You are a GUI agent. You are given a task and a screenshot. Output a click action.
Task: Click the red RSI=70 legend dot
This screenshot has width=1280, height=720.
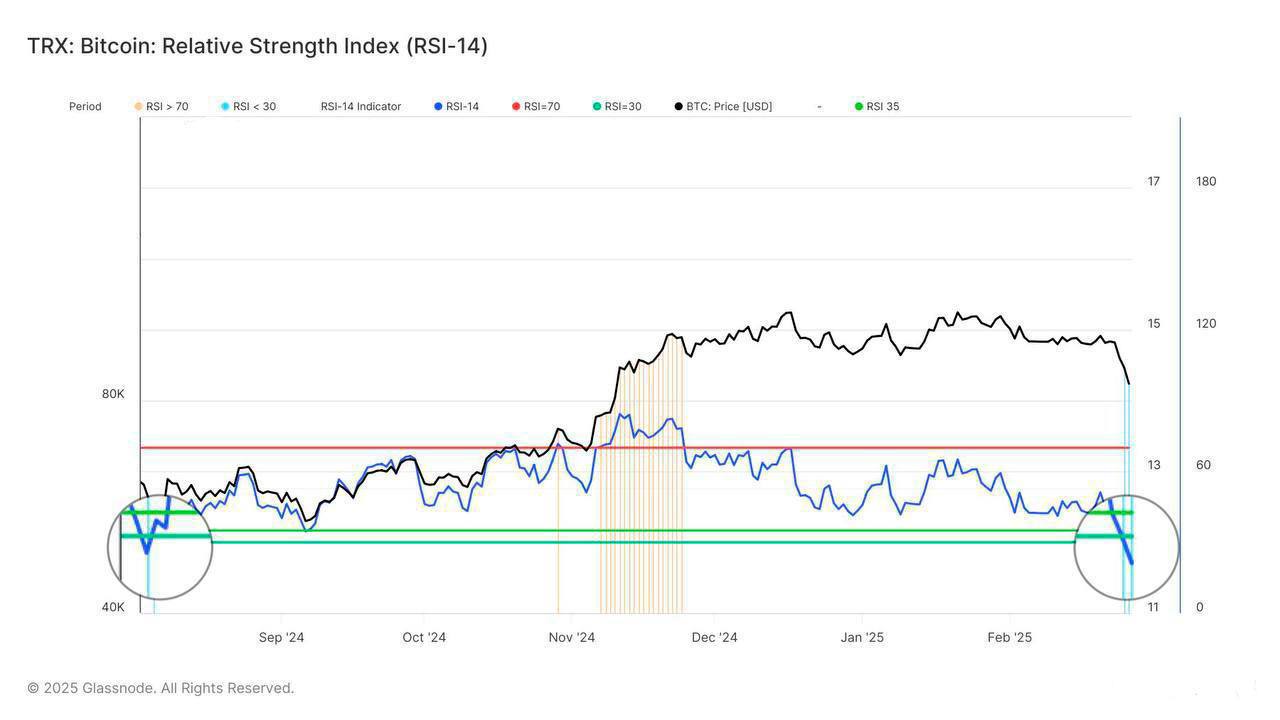(x=516, y=107)
